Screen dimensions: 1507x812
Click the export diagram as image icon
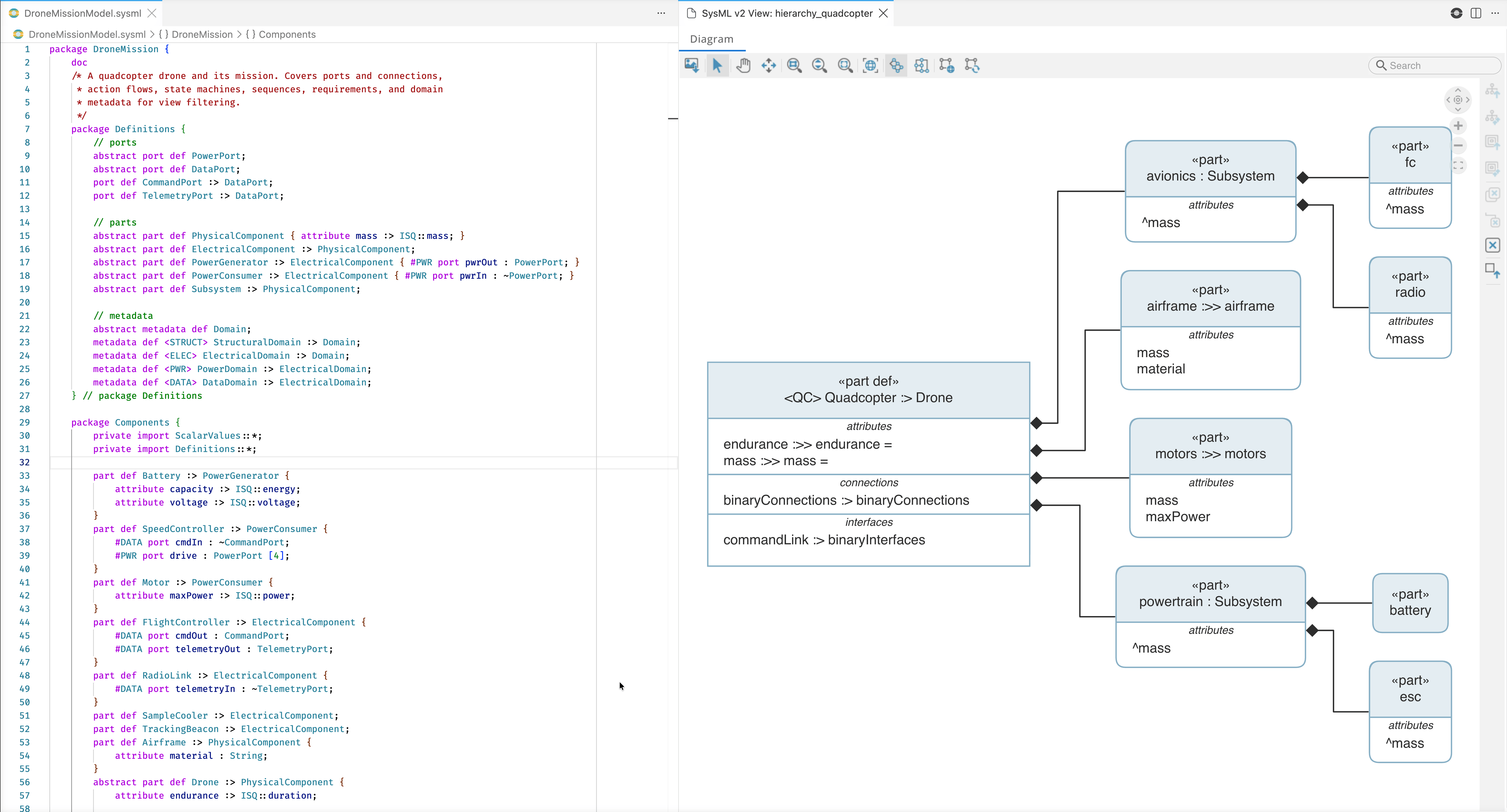click(x=692, y=66)
